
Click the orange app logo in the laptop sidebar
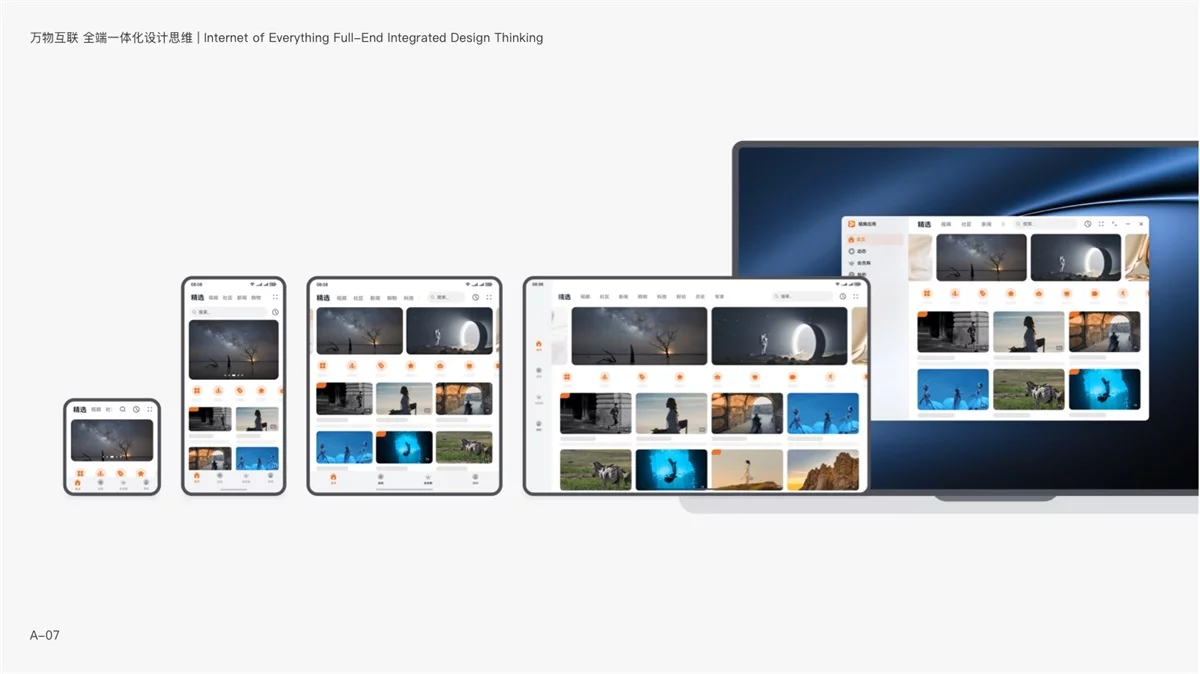pos(851,224)
